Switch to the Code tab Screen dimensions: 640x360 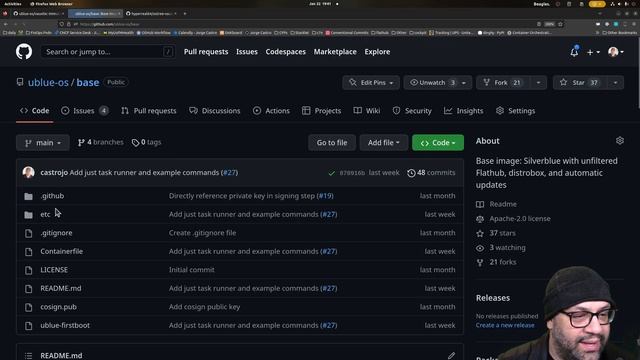(35, 111)
